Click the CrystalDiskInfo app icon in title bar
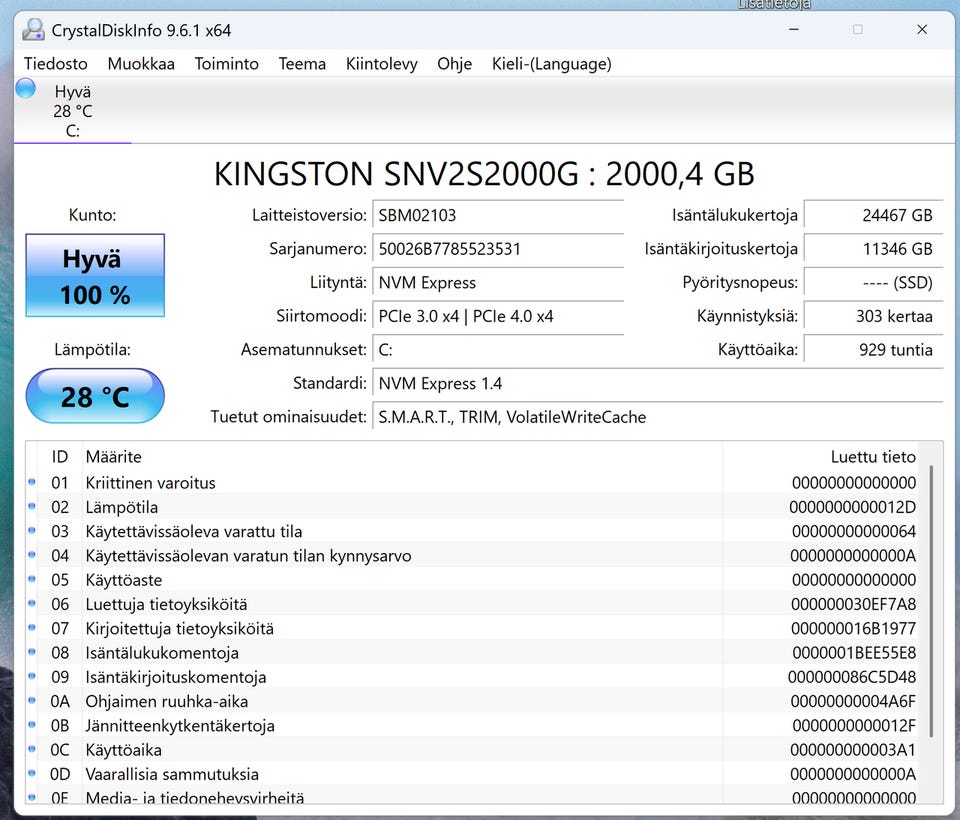Viewport: 960px width, 820px height. [x=34, y=29]
